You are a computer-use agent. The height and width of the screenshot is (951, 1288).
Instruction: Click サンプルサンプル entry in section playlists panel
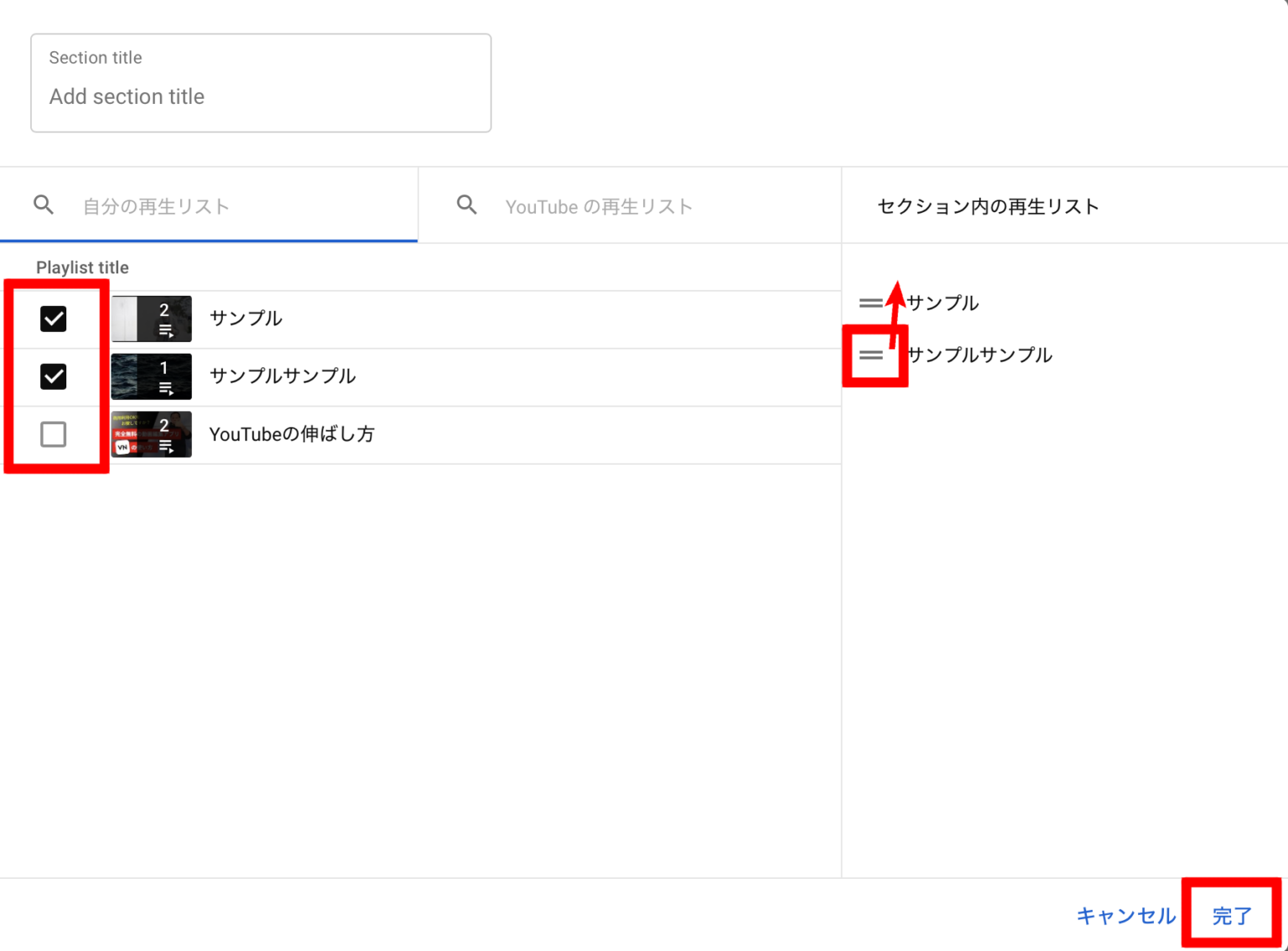pos(979,355)
